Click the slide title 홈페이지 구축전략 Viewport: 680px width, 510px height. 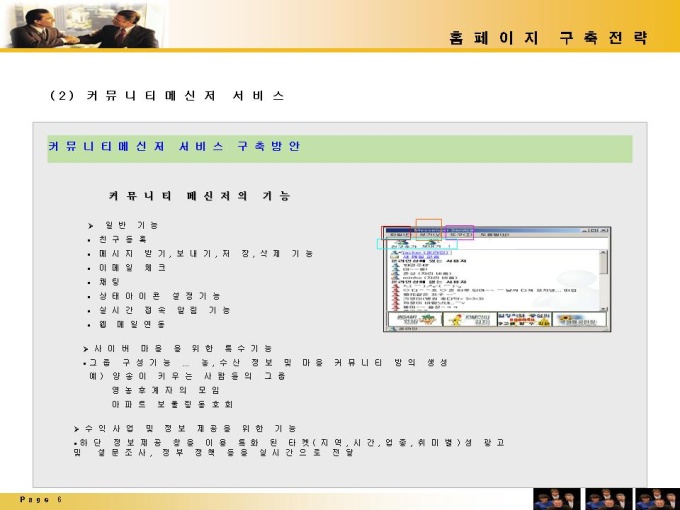tap(549, 38)
